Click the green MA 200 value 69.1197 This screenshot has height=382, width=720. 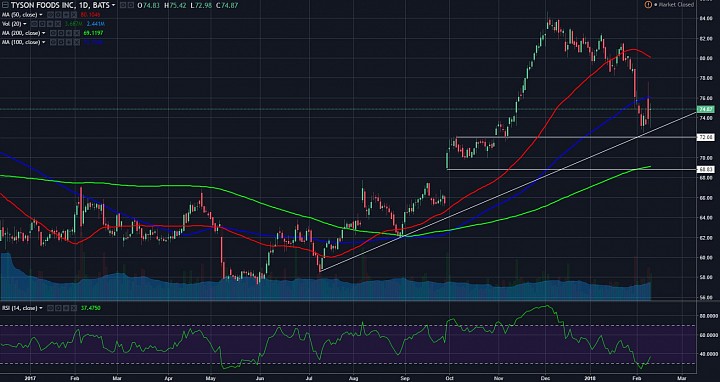click(93, 33)
